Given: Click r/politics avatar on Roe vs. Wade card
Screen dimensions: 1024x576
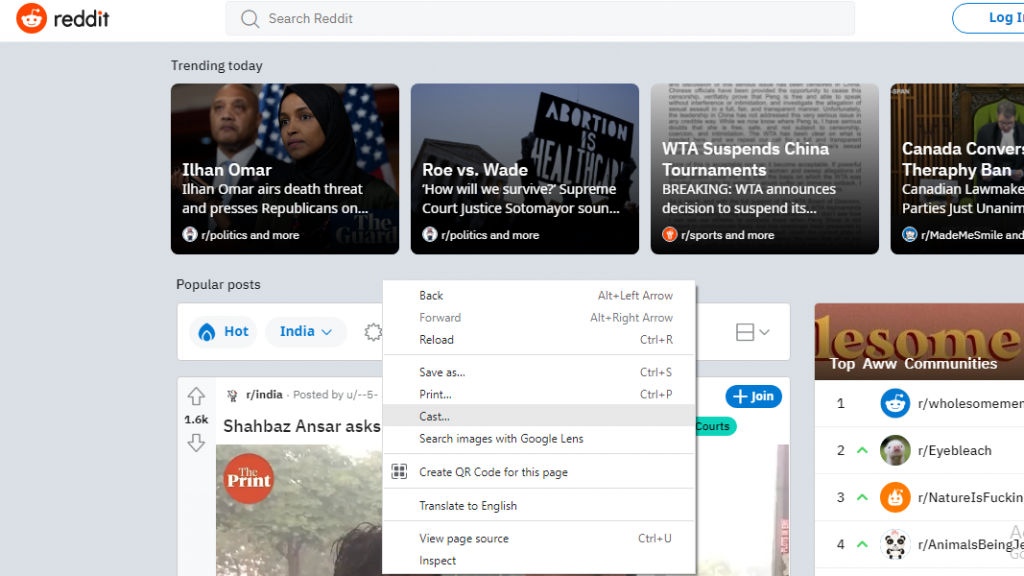Looking at the screenshot, I should click(430, 234).
